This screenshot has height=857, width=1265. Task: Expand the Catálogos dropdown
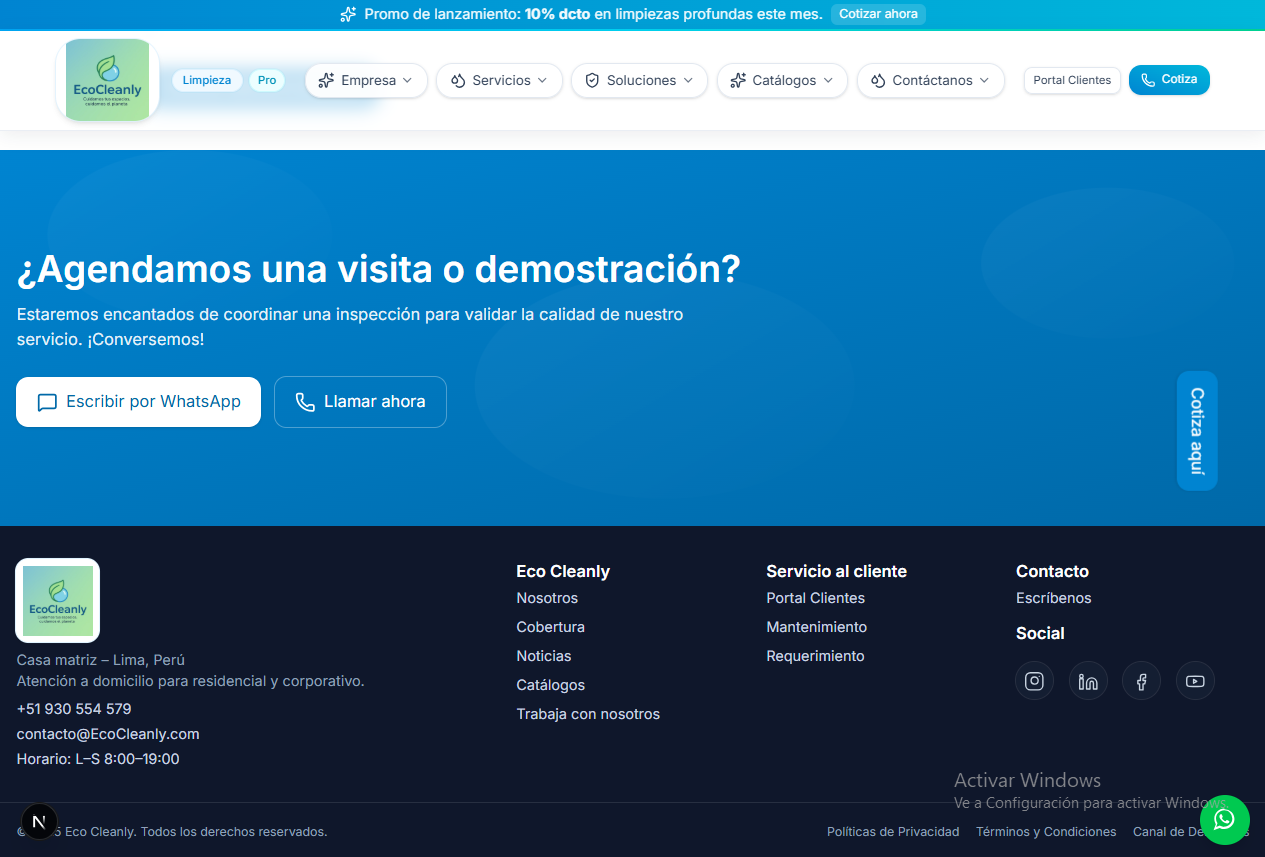click(782, 80)
